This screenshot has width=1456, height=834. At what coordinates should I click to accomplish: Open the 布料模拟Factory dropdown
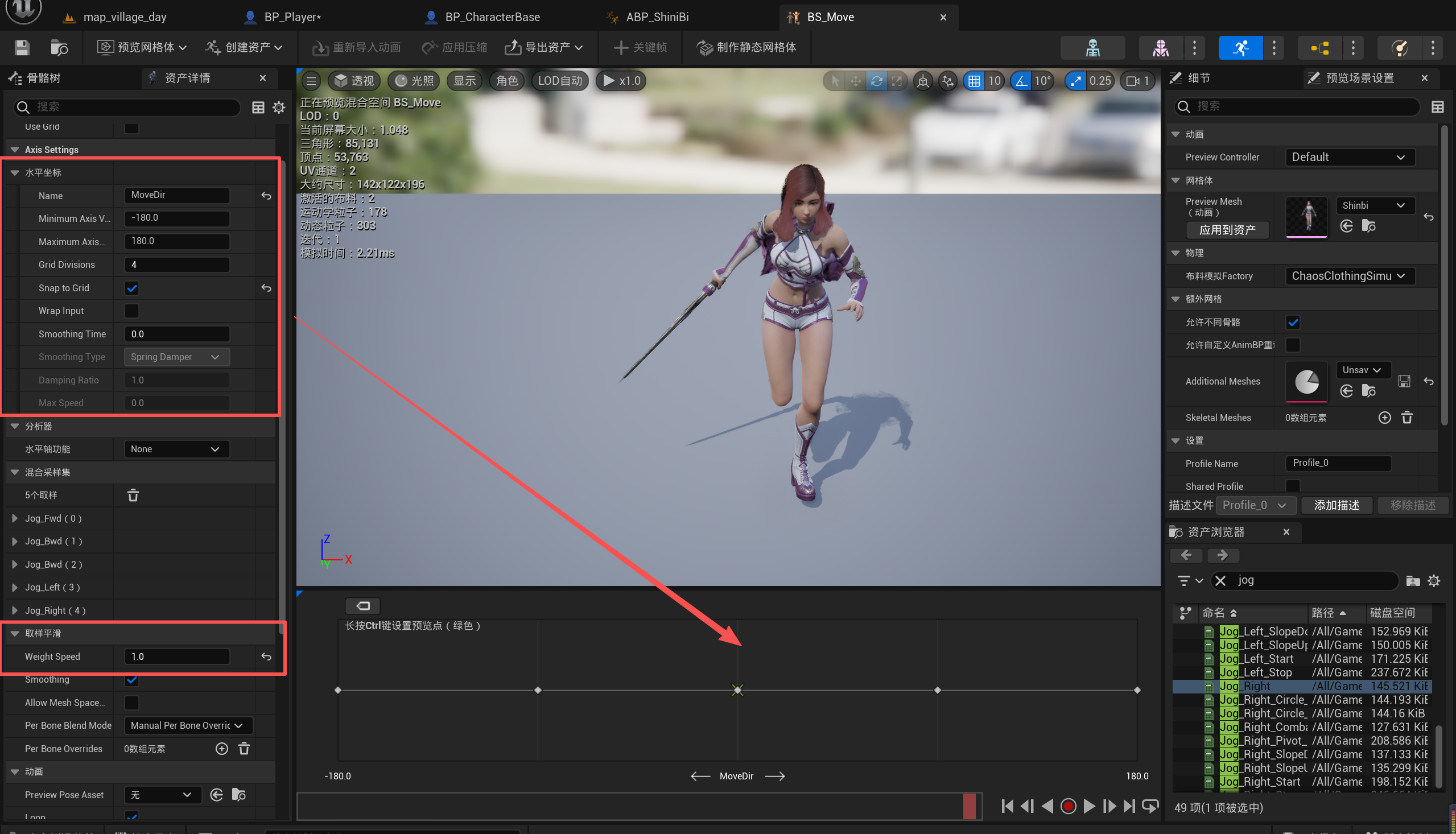pyautogui.click(x=1350, y=276)
